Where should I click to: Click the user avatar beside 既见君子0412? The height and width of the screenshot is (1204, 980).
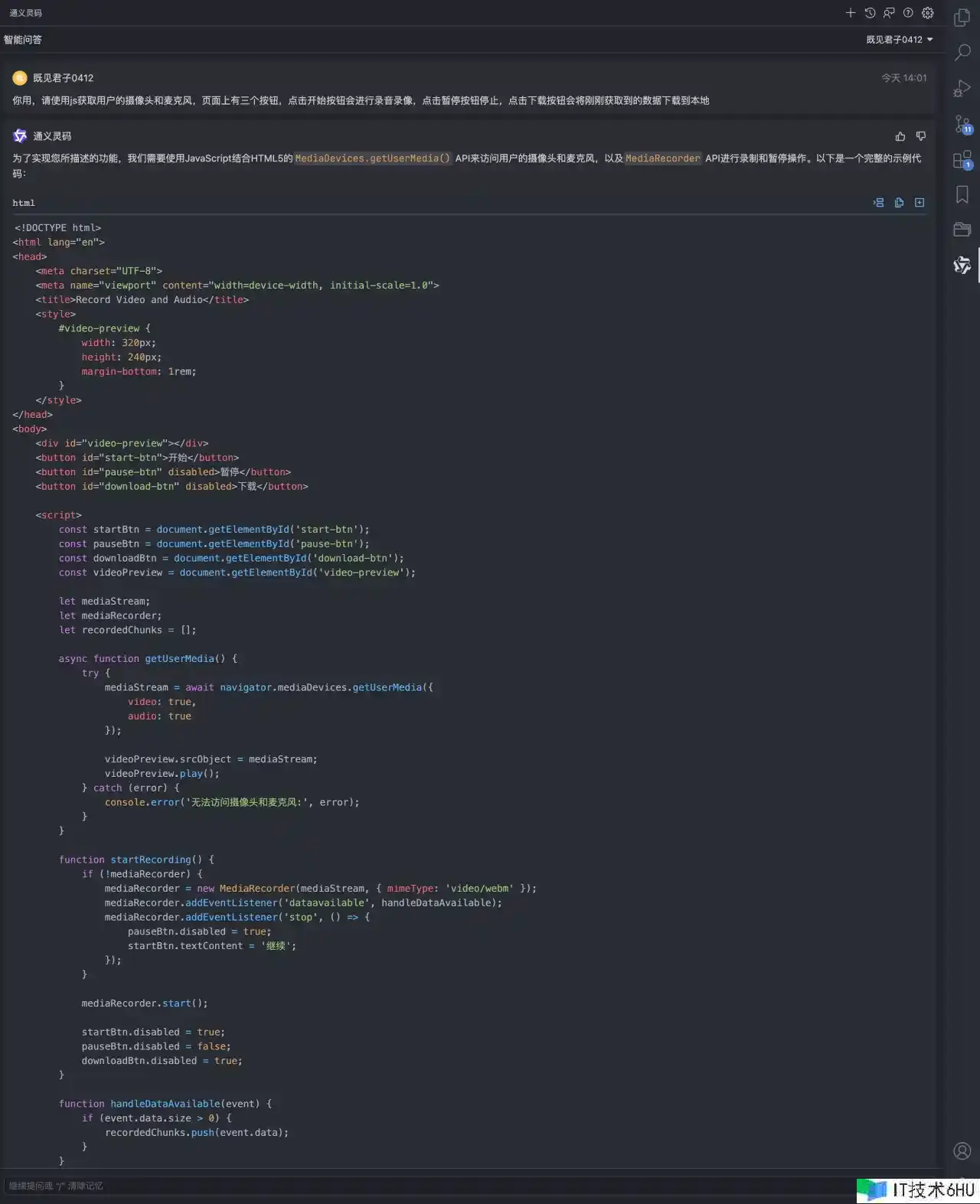[20, 78]
